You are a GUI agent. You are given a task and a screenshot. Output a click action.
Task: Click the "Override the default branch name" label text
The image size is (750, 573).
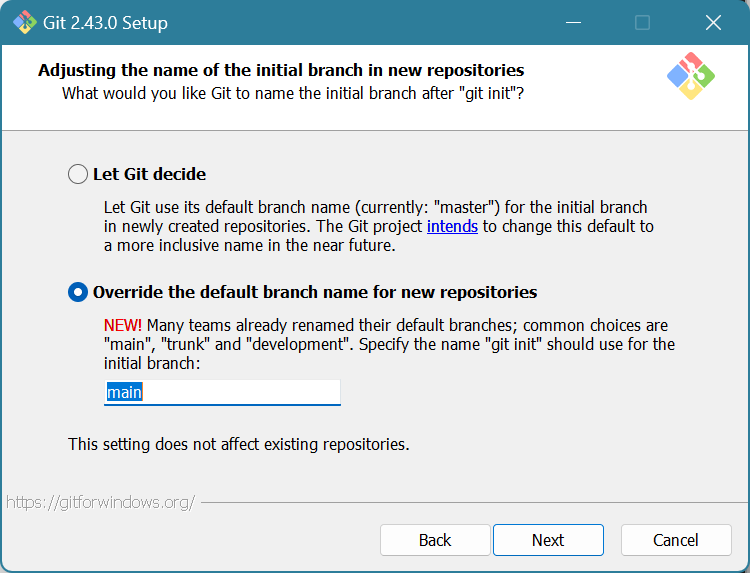315,292
